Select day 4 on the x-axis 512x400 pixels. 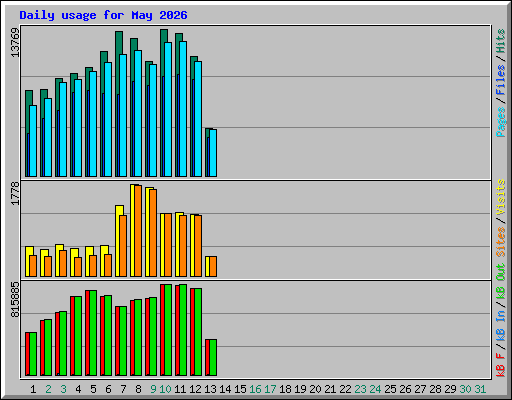click(x=78, y=389)
